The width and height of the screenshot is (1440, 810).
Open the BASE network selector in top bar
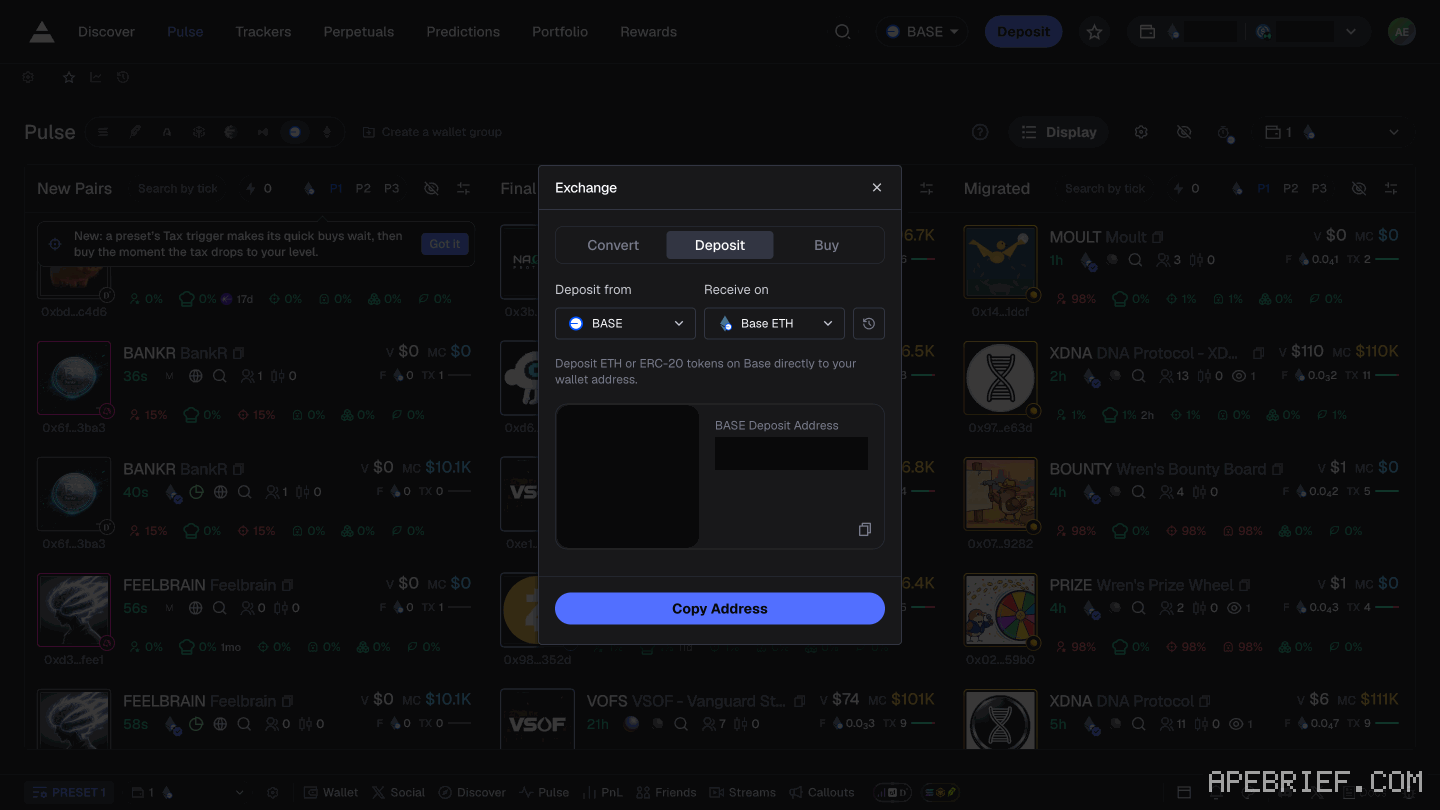pyautogui.click(x=922, y=32)
